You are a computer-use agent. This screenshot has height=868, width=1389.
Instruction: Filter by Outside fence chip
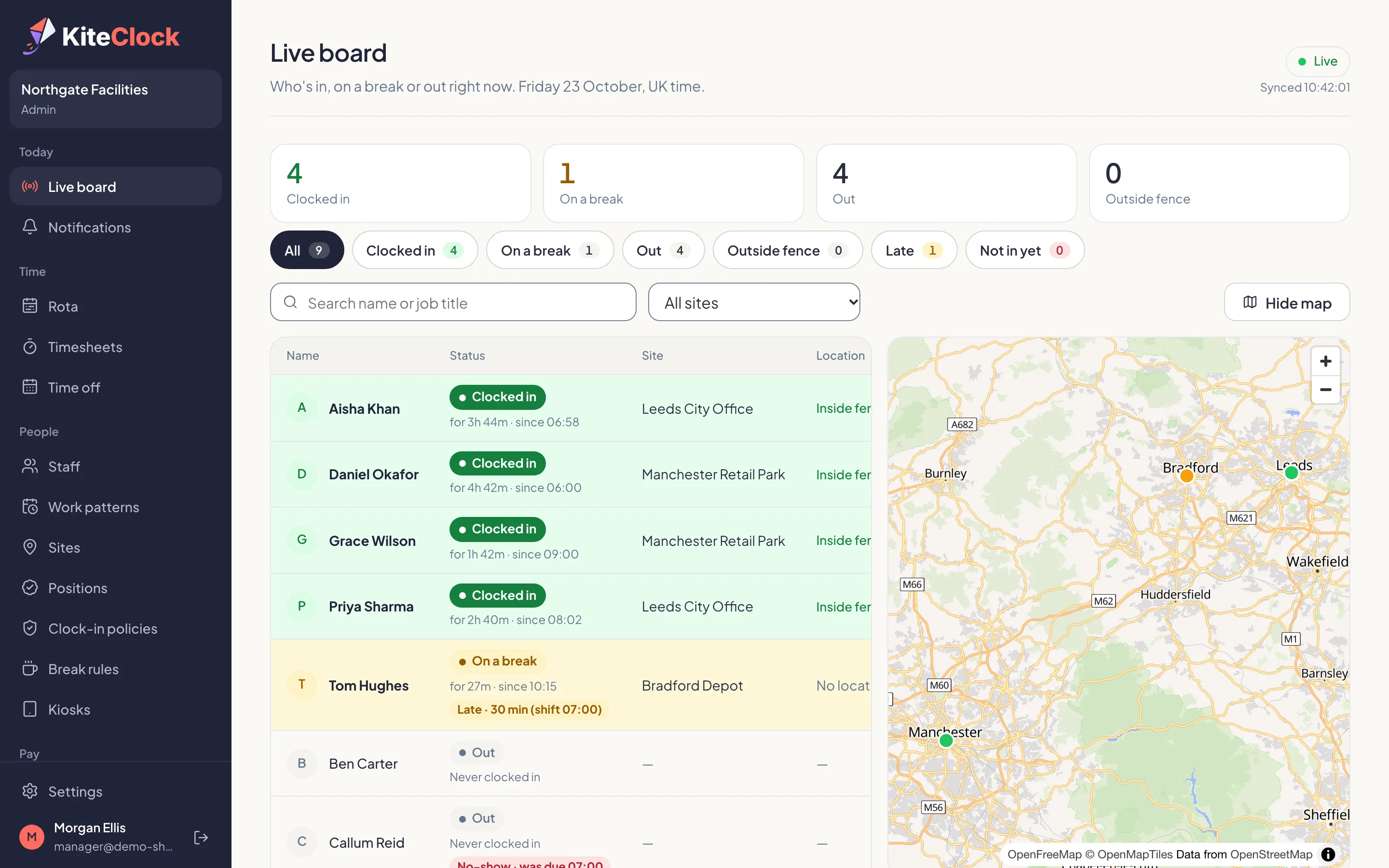(788, 250)
